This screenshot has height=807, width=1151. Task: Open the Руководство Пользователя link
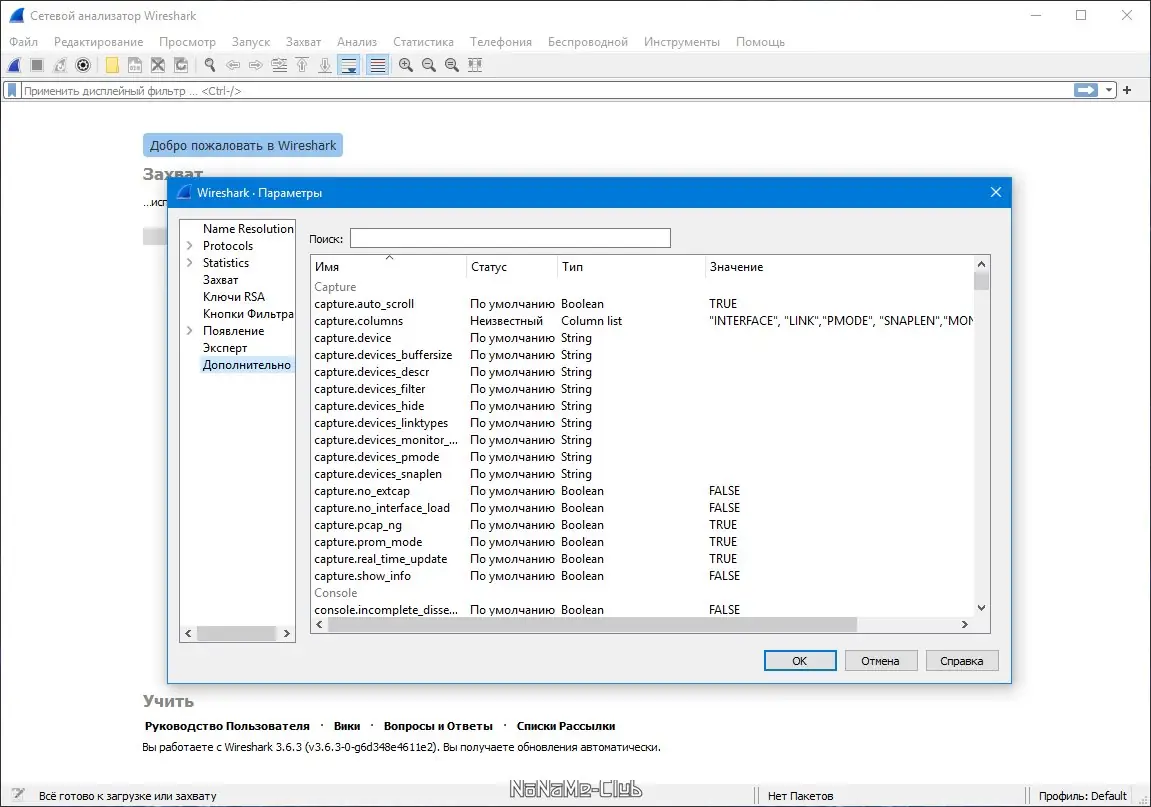tap(227, 726)
